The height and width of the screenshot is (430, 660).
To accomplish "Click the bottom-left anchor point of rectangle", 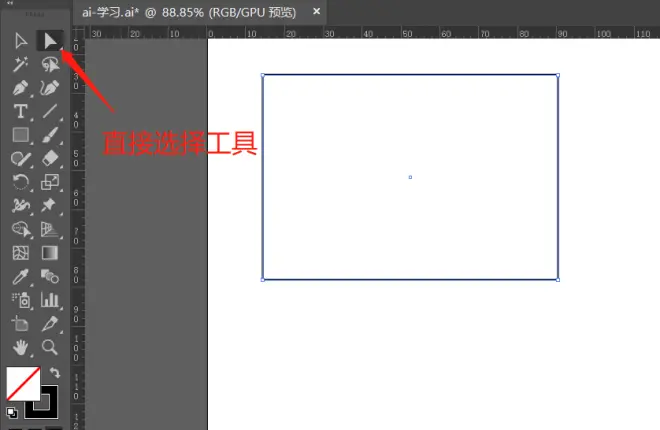I will (263, 280).
